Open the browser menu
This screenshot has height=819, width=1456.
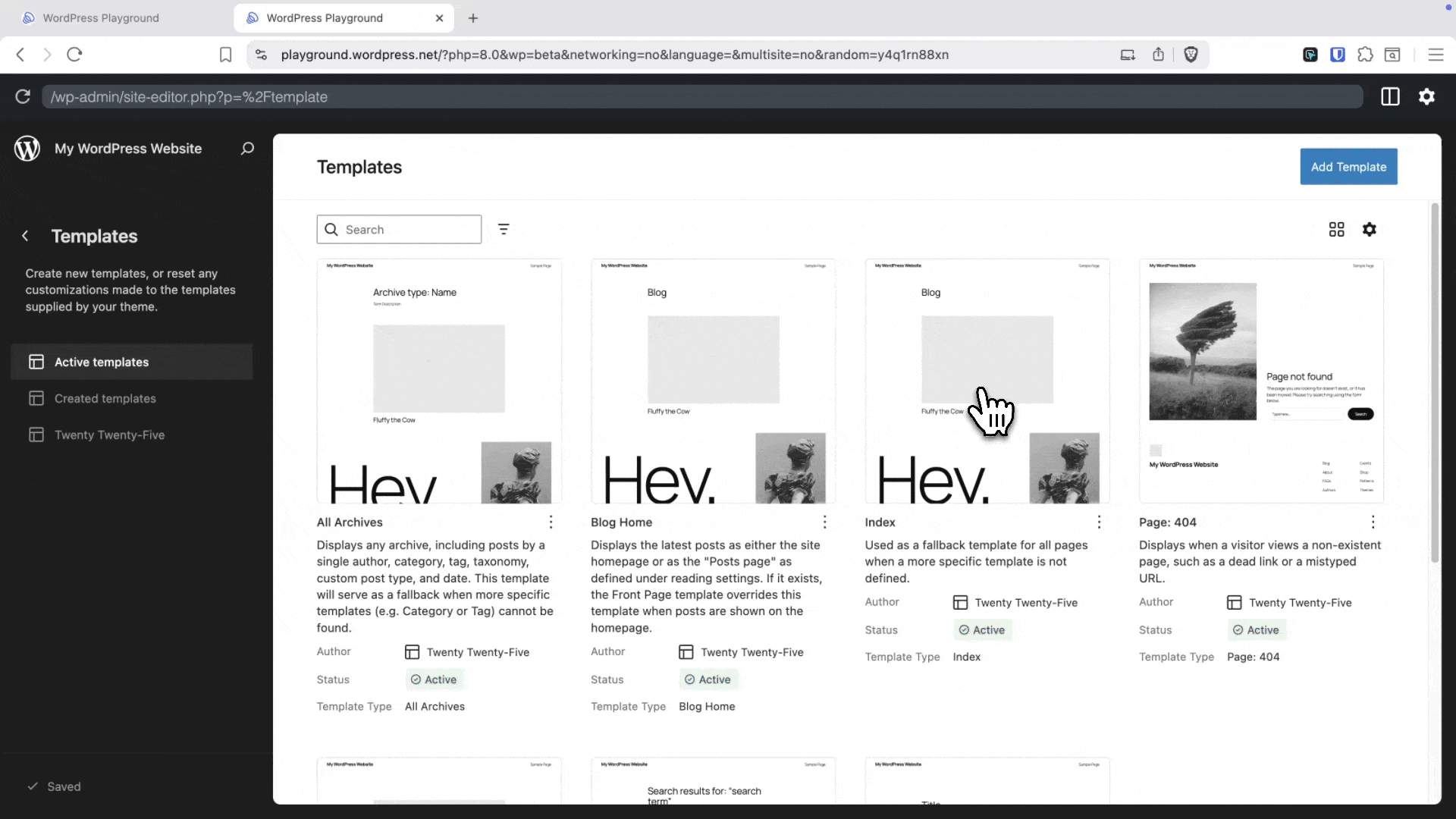[1436, 55]
